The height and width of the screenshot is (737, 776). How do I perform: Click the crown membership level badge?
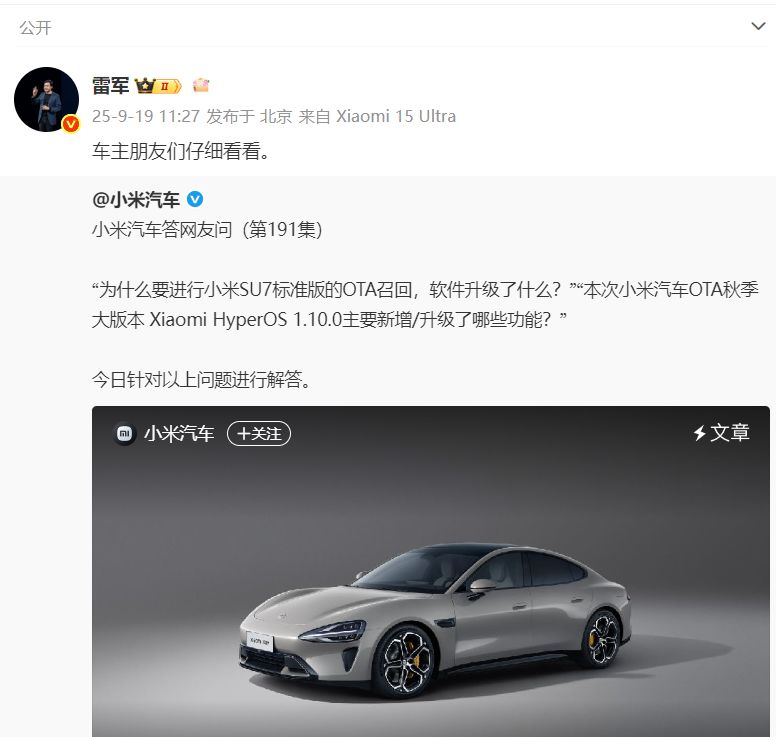[x=158, y=86]
